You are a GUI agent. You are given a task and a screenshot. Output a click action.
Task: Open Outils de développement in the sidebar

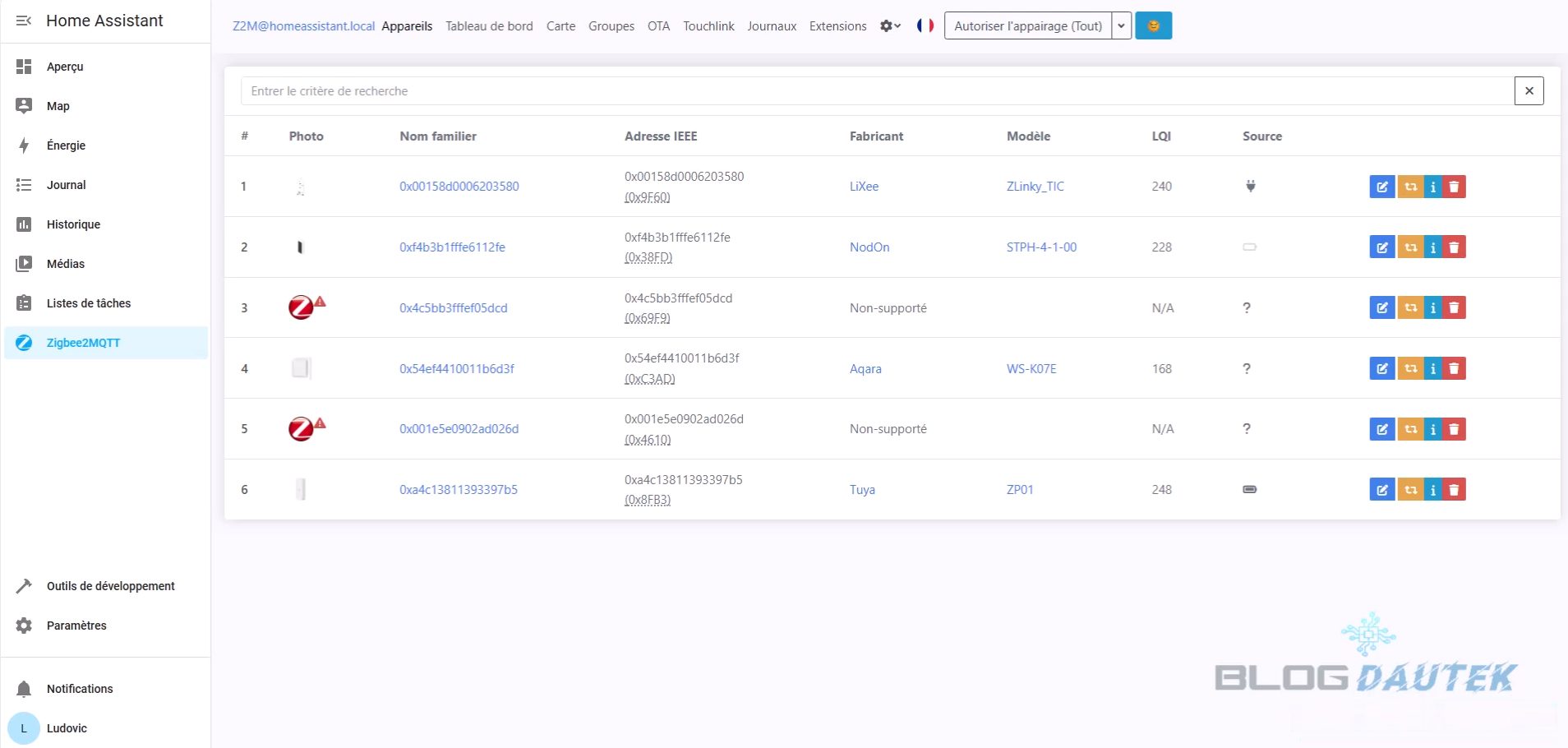coord(110,586)
